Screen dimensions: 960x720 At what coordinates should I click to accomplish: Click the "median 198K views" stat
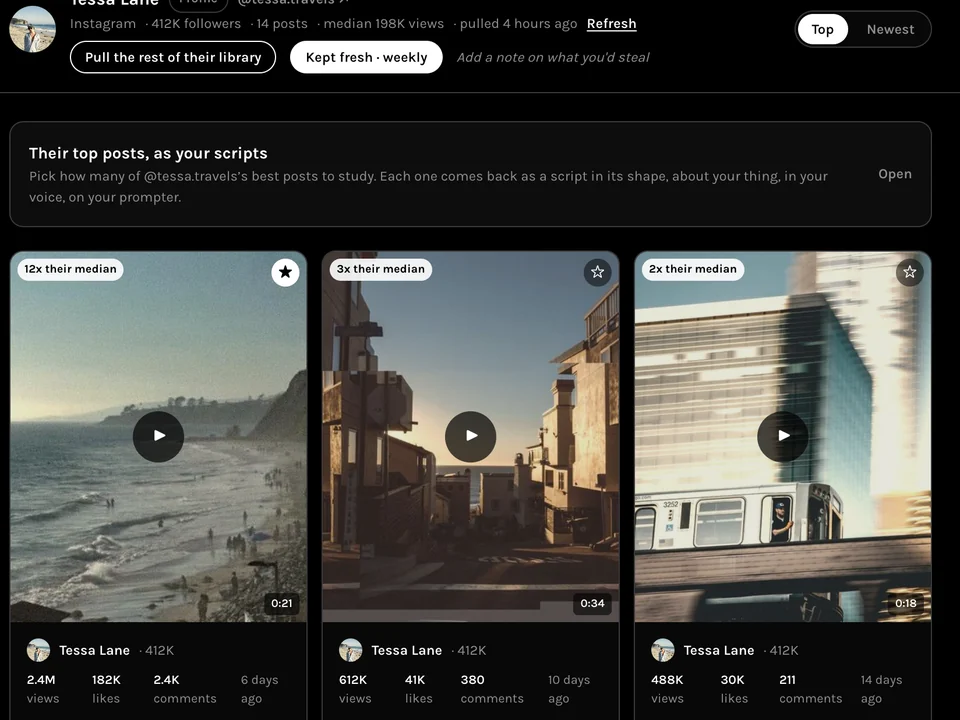(383, 24)
